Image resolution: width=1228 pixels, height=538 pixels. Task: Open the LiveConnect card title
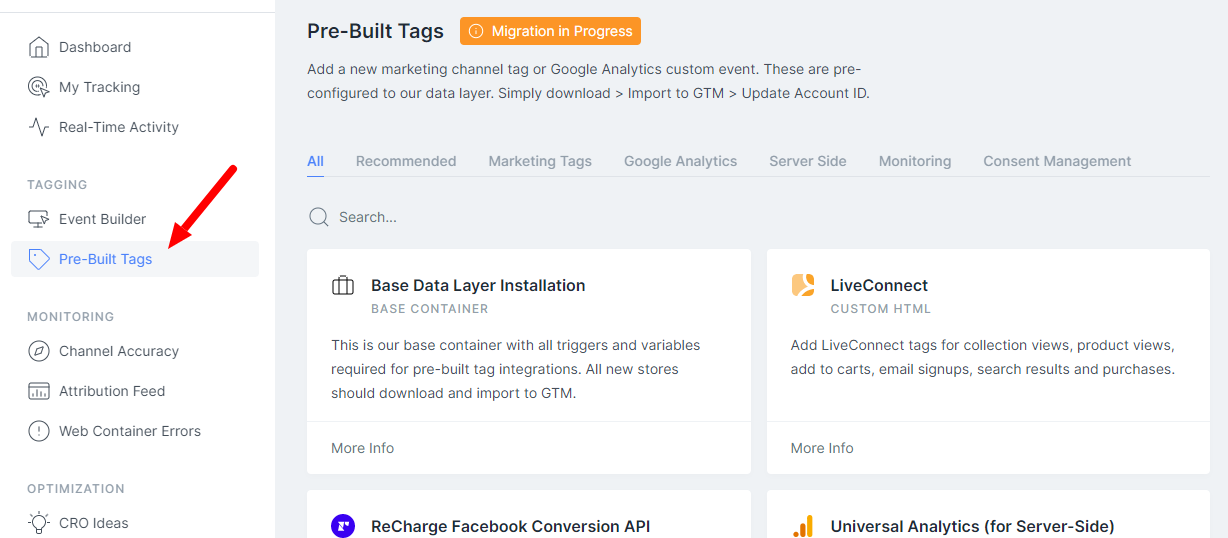point(879,285)
